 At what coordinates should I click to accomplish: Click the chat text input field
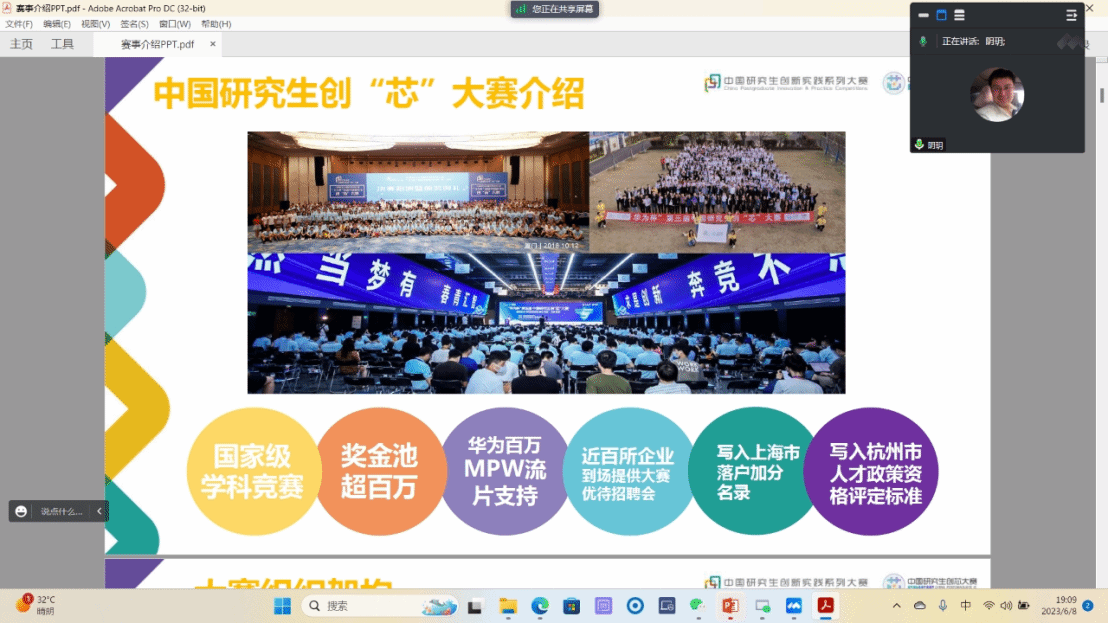62,511
